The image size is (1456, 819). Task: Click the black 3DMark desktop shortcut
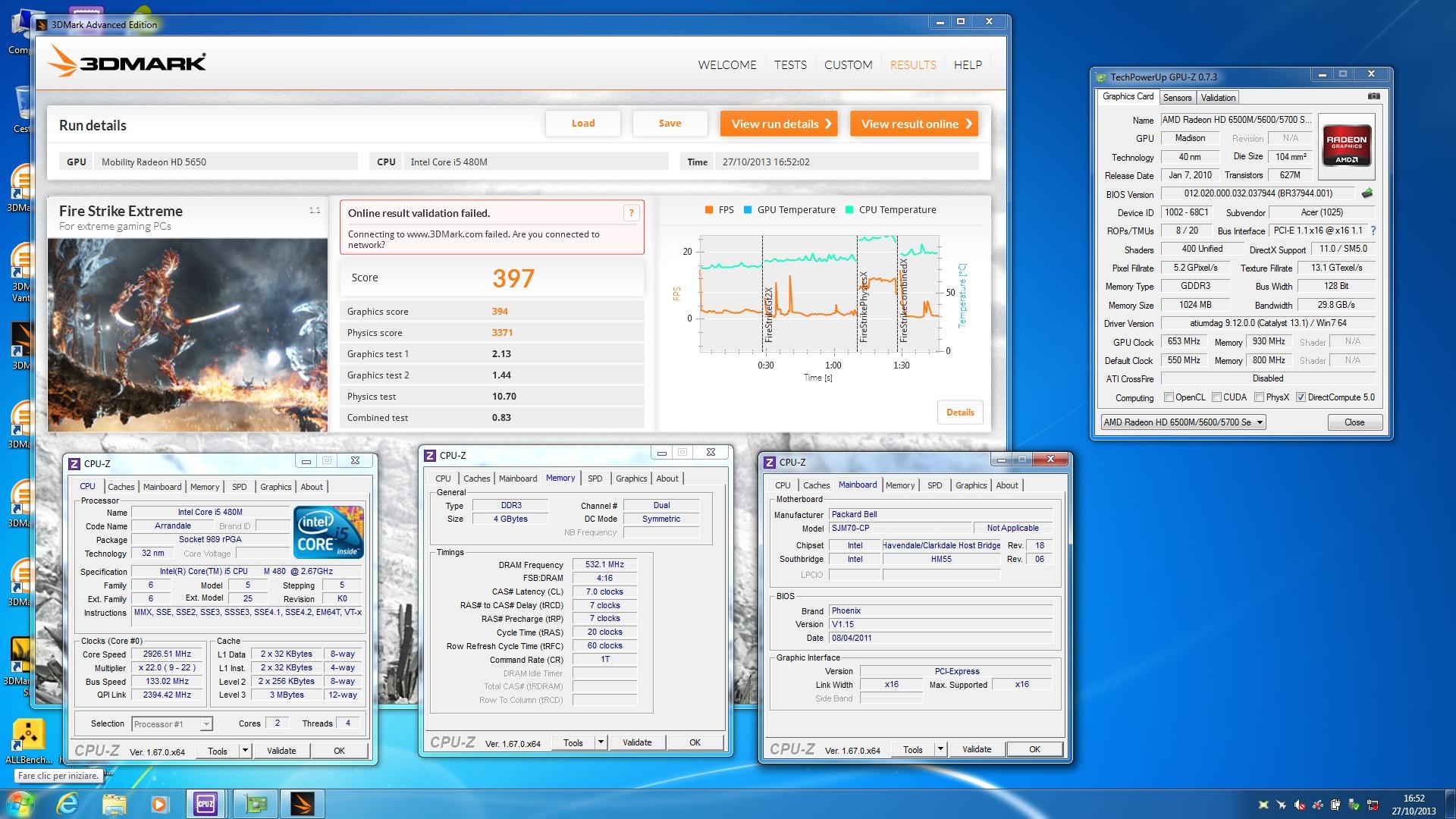click(x=21, y=340)
